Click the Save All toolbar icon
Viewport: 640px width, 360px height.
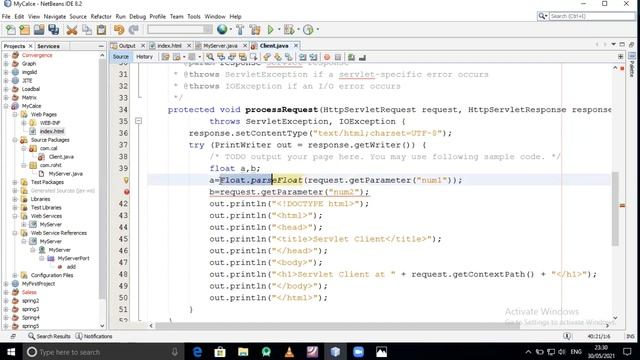click(53, 30)
